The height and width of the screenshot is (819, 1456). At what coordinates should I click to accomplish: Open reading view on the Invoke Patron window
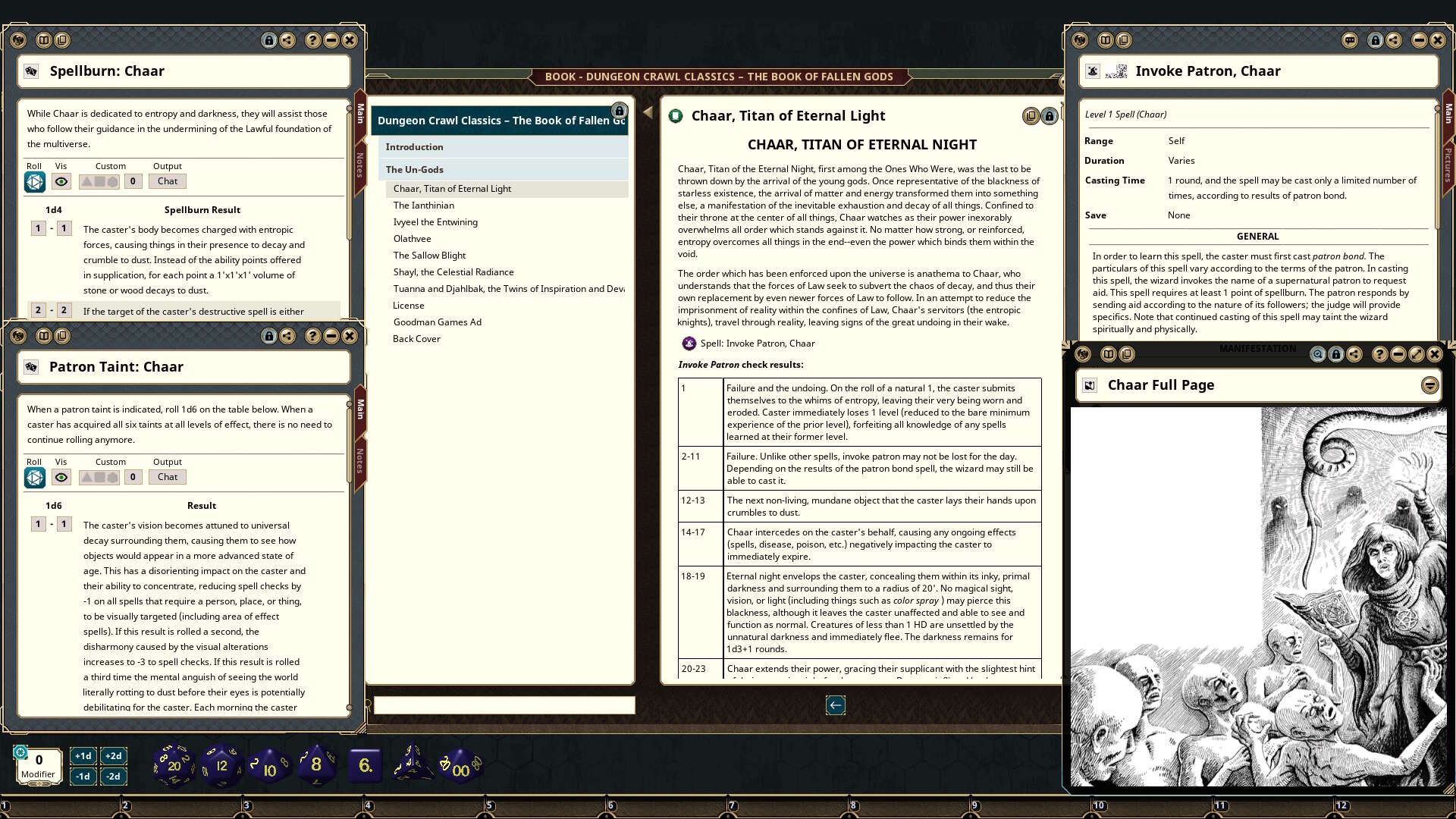click(x=1103, y=39)
